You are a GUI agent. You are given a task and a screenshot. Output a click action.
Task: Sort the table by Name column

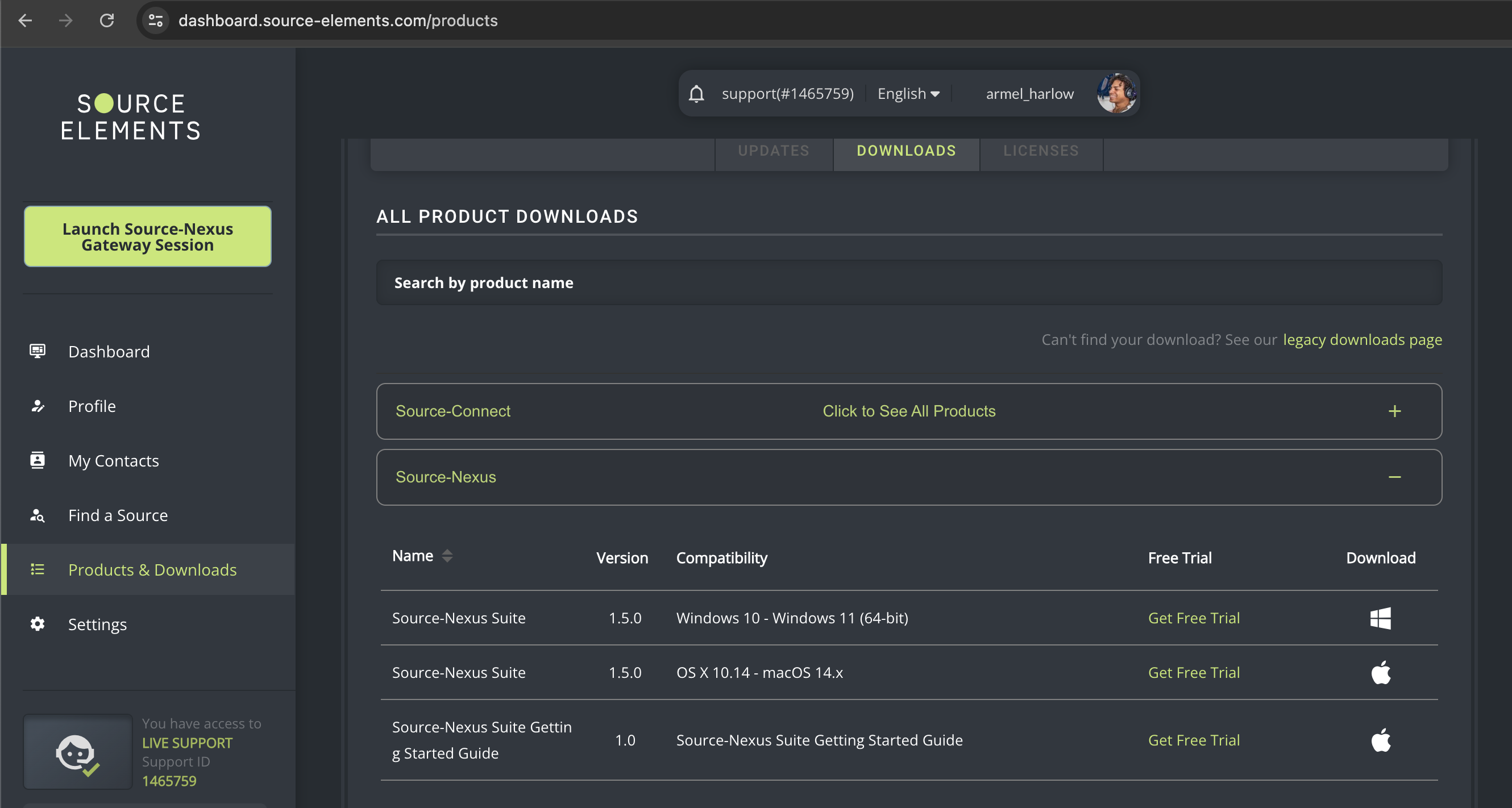pos(447,556)
